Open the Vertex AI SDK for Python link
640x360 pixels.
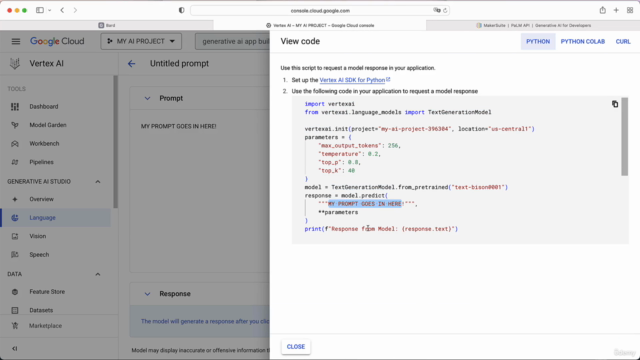pos(352,80)
